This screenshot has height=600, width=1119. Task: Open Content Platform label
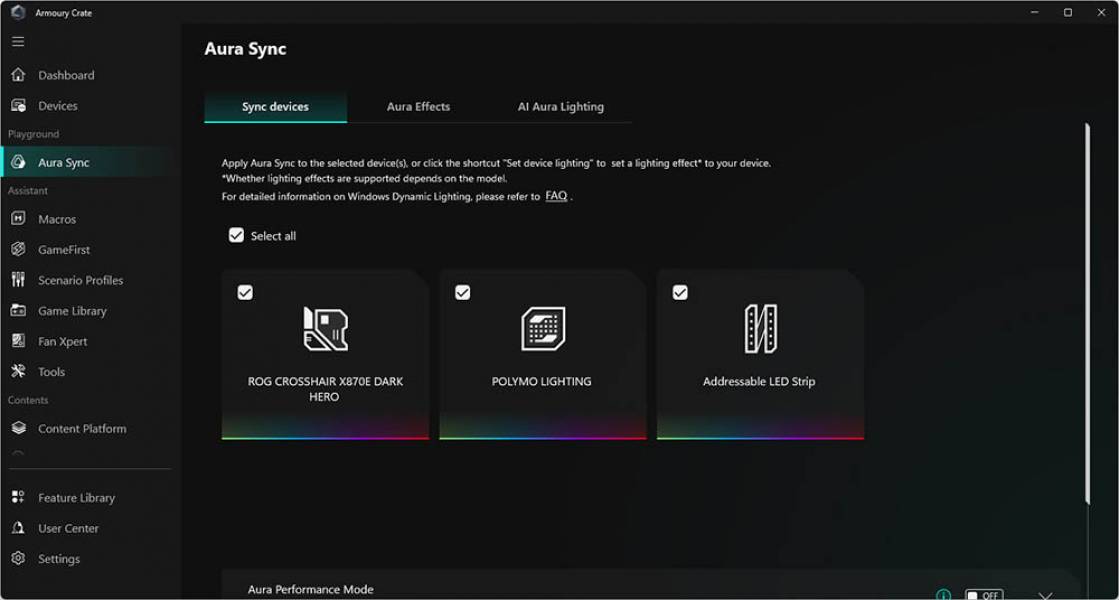point(82,429)
